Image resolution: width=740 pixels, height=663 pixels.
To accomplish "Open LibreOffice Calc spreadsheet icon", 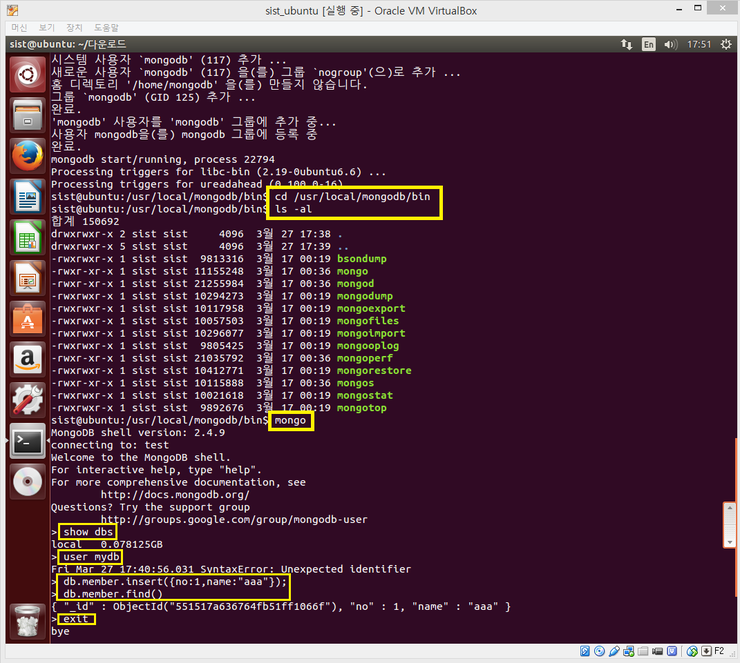I will click(x=25, y=238).
